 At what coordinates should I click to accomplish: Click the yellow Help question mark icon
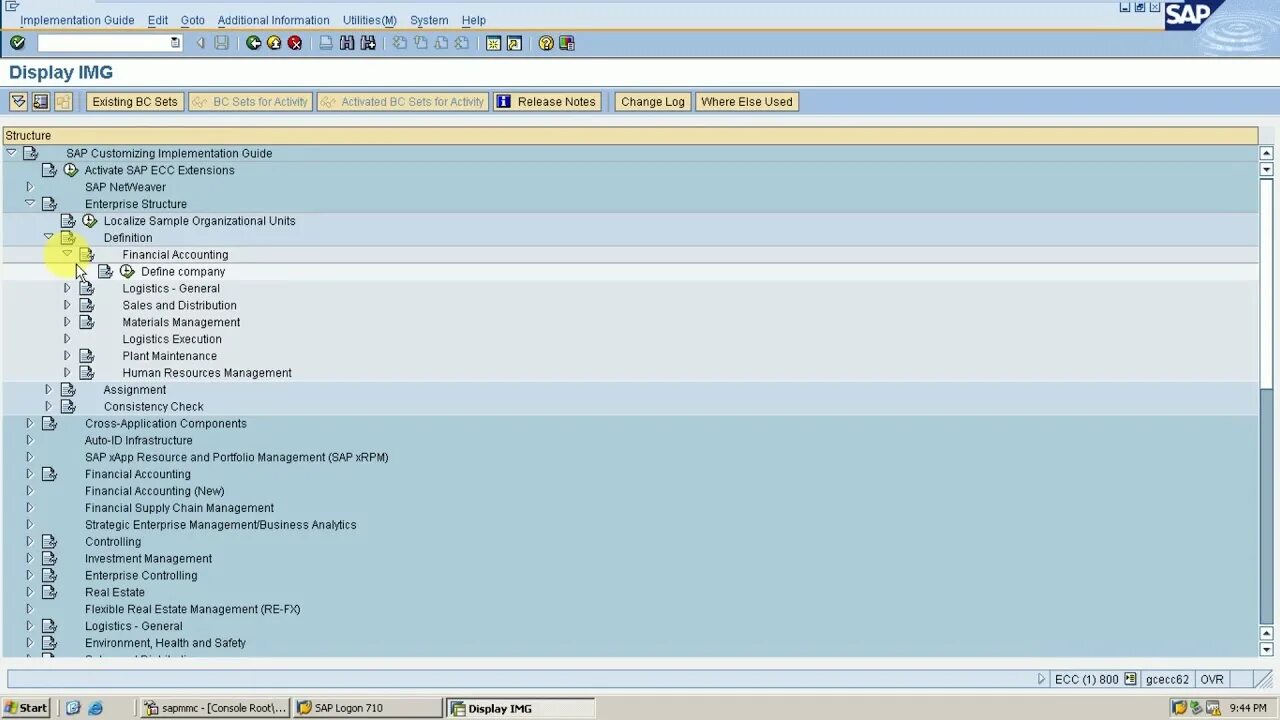pyautogui.click(x=546, y=43)
